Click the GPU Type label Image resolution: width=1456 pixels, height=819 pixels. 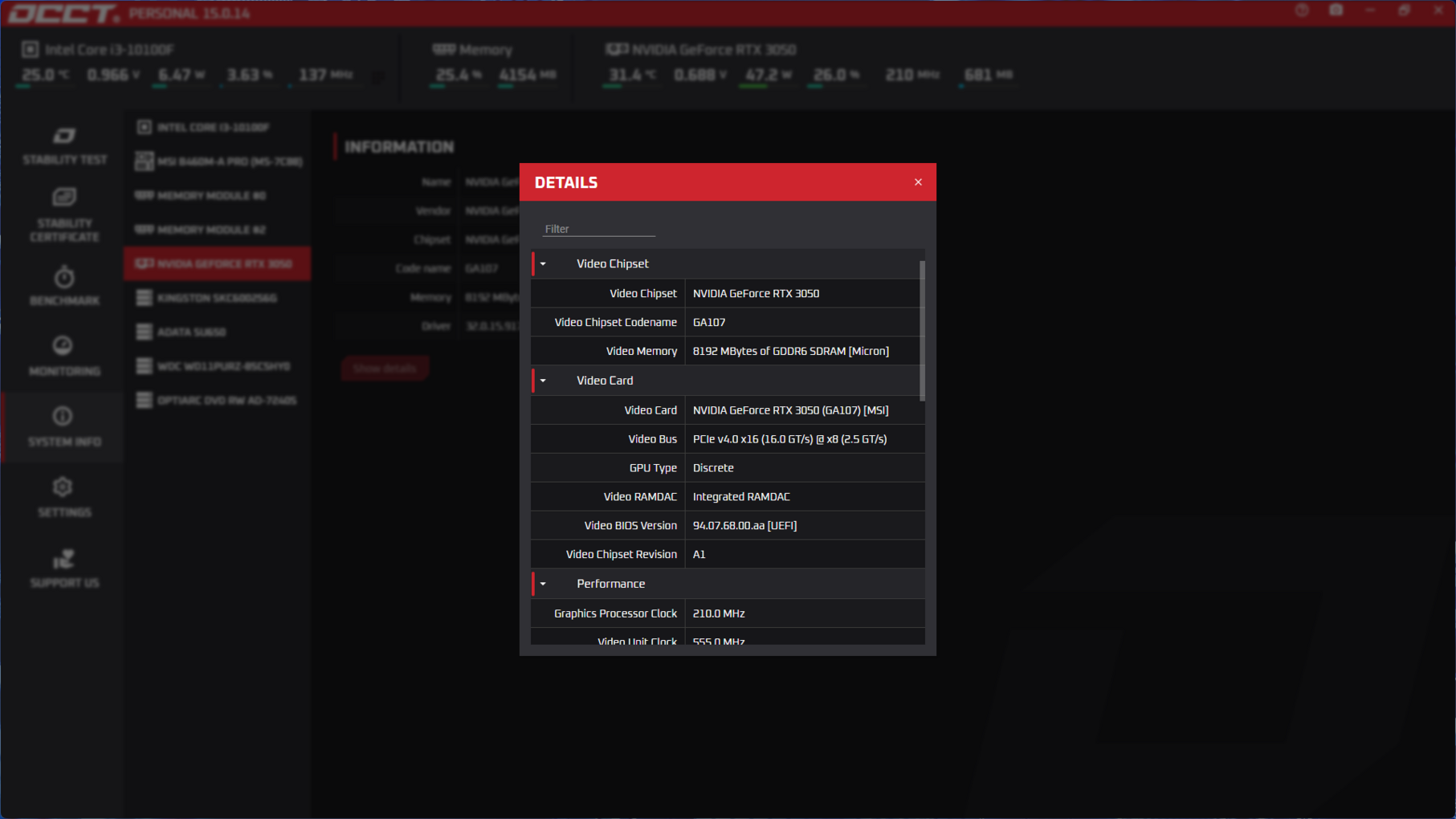[653, 468]
